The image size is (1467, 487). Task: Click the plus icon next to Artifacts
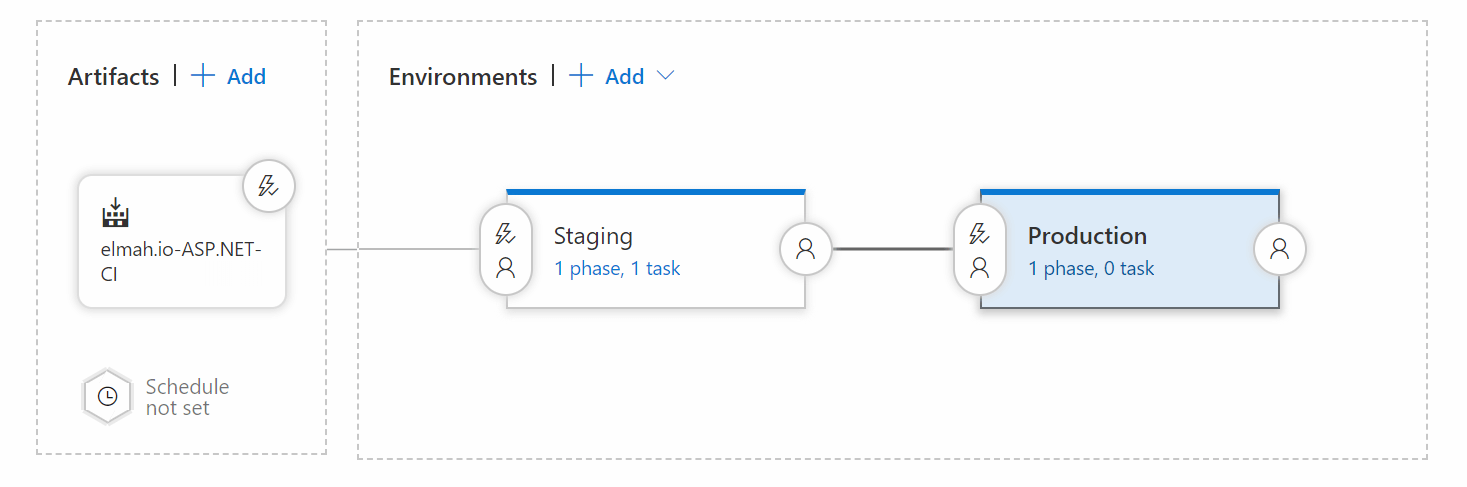[203, 76]
